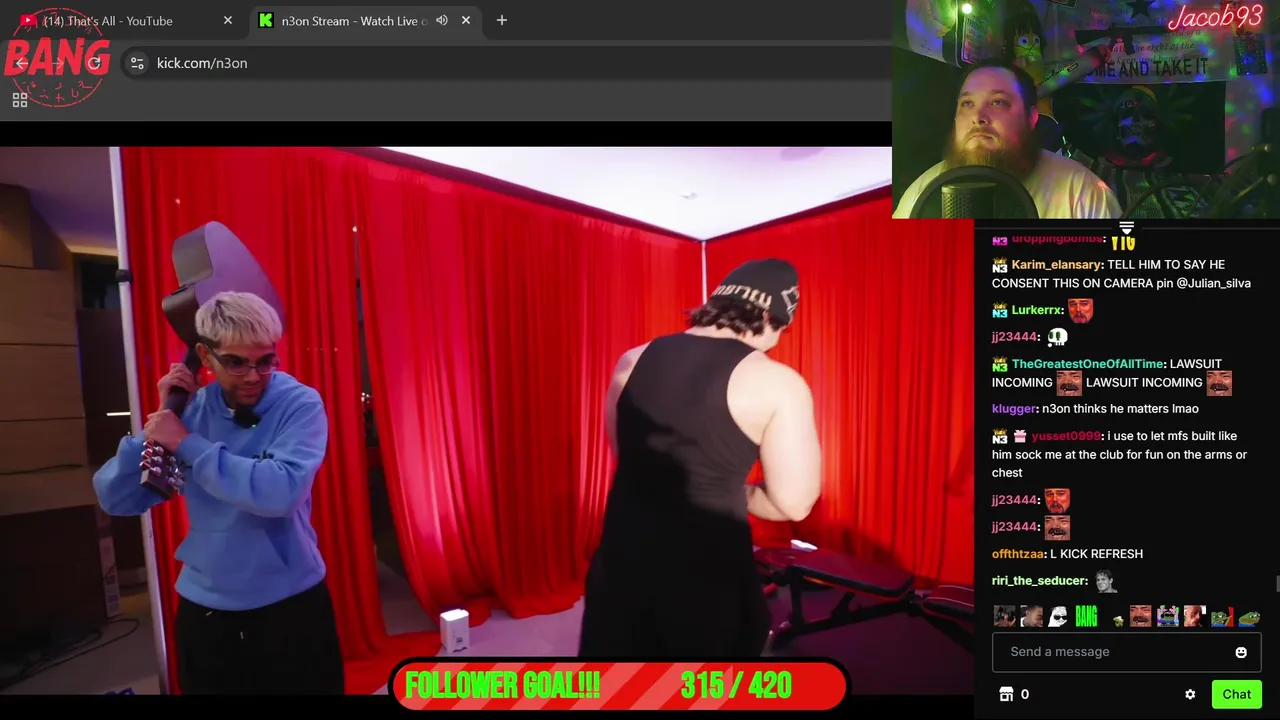Image resolution: width=1280 pixels, height=720 pixels.
Task: Click offthtzaa's username in chat
Action: tap(1017, 554)
